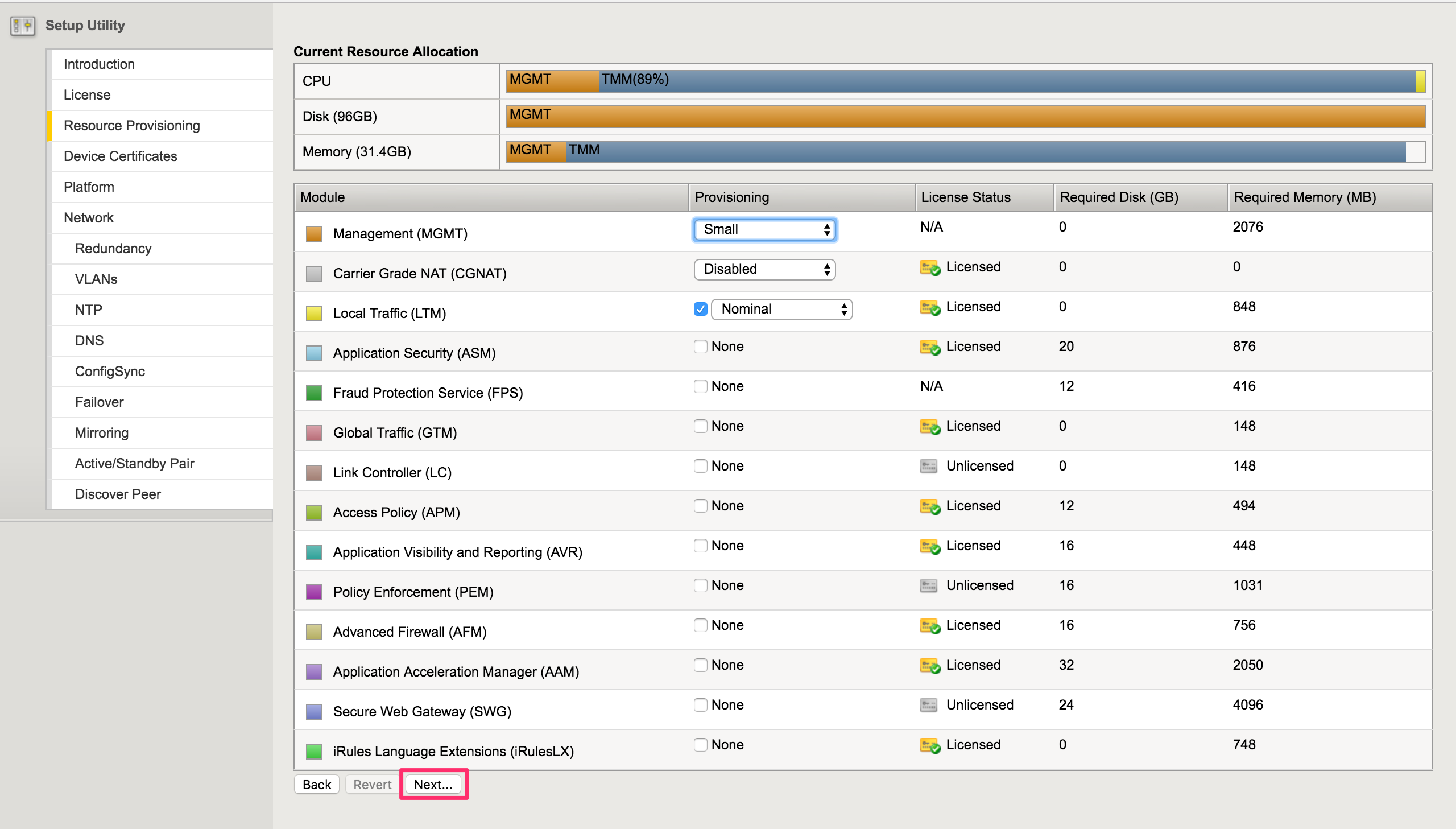The height and width of the screenshot is (829, 1456).
Task: Open Redundancy under Network
Action: click(x=162, y=249)
